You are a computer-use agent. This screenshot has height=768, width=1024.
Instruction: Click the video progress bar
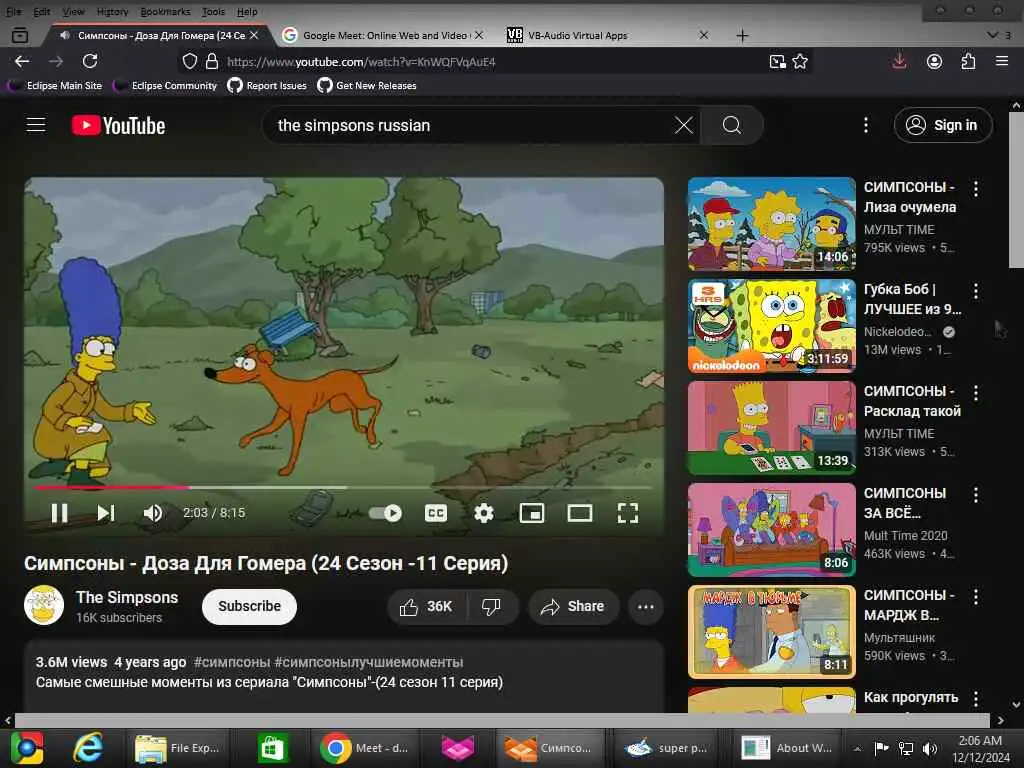coord(344,487)
